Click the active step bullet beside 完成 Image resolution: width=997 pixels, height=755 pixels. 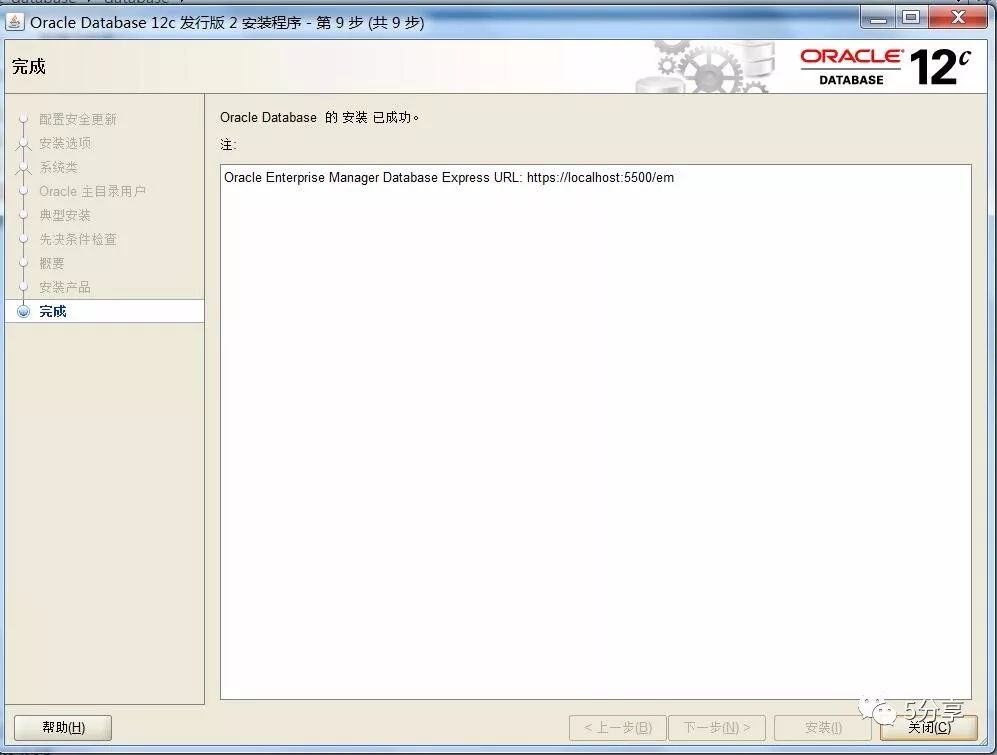pos(24,311)
